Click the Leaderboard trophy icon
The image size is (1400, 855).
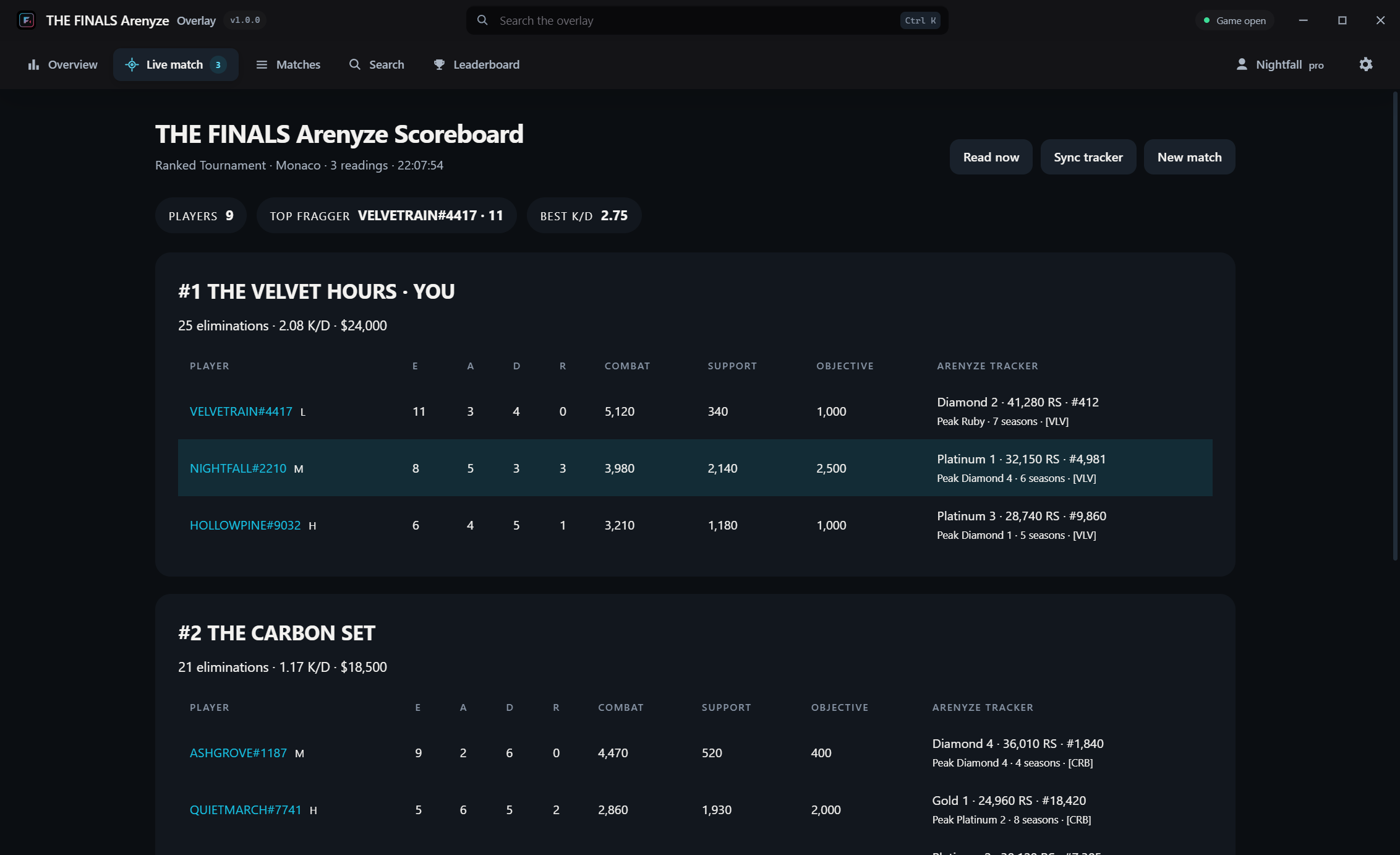pyautogui.click(x=439, y=64)
